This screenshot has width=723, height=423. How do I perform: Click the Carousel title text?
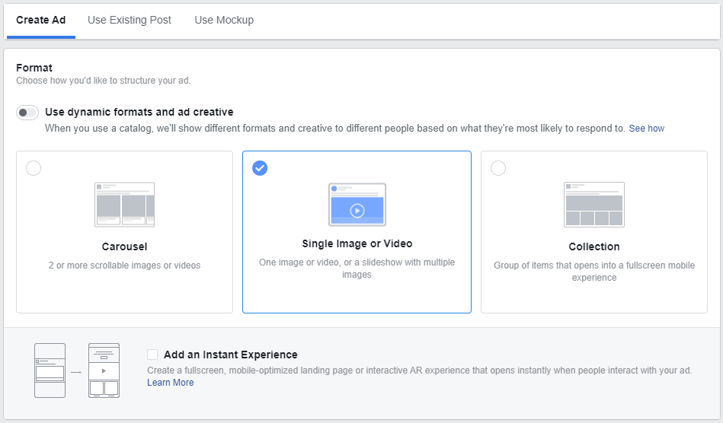click(x=124, y=247)
